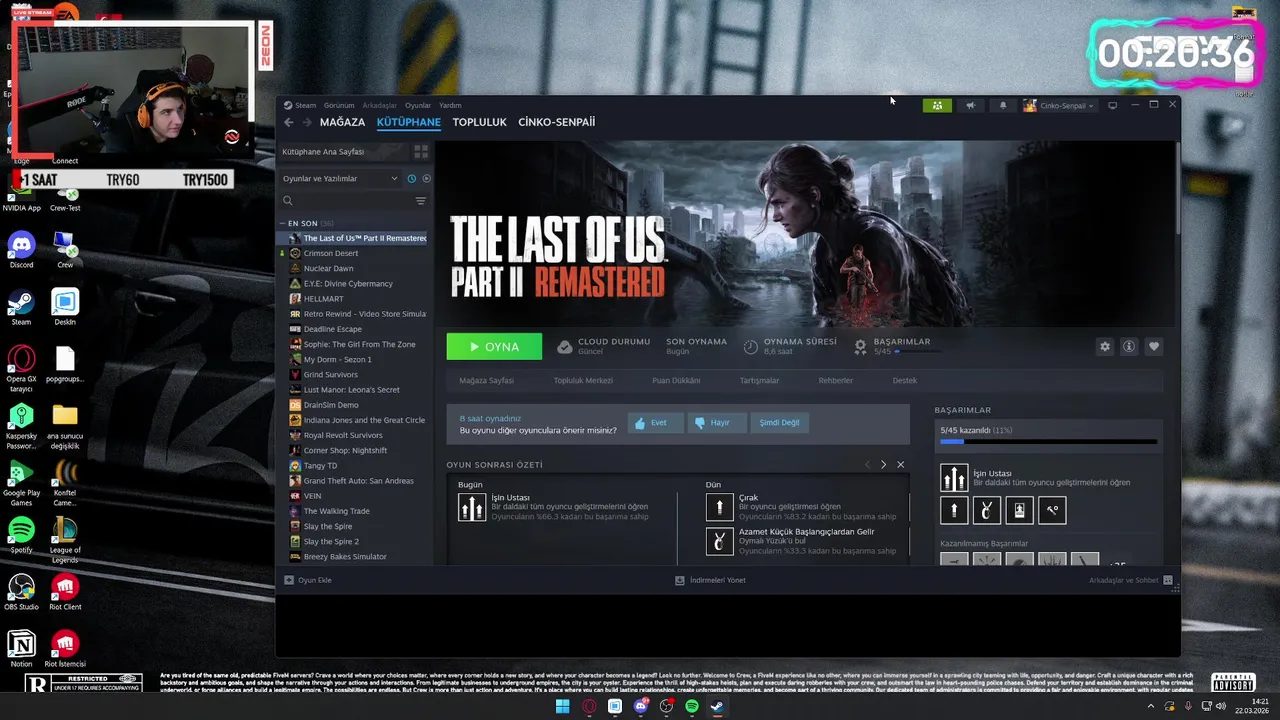This screenshot has height=720, width=1280.
Task: Click the plus icon next to Oyun Ekle
Action: 289,580
